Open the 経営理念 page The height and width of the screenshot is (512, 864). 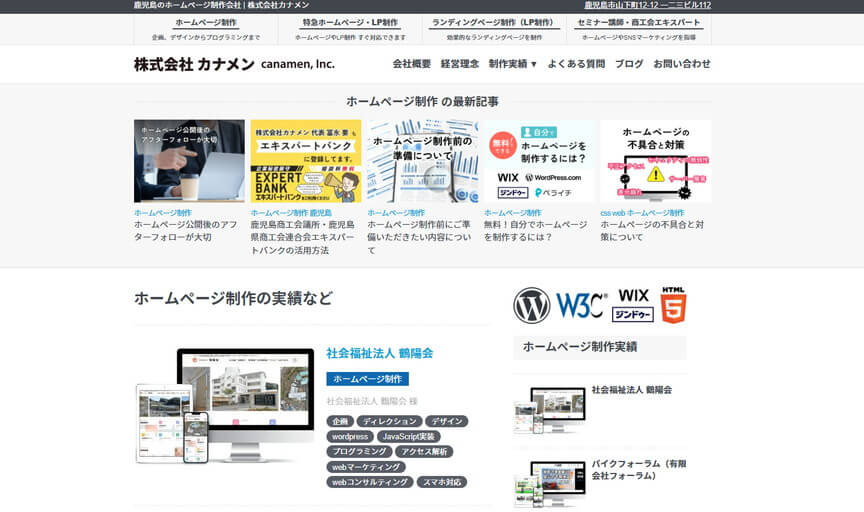tap(460, 64)
